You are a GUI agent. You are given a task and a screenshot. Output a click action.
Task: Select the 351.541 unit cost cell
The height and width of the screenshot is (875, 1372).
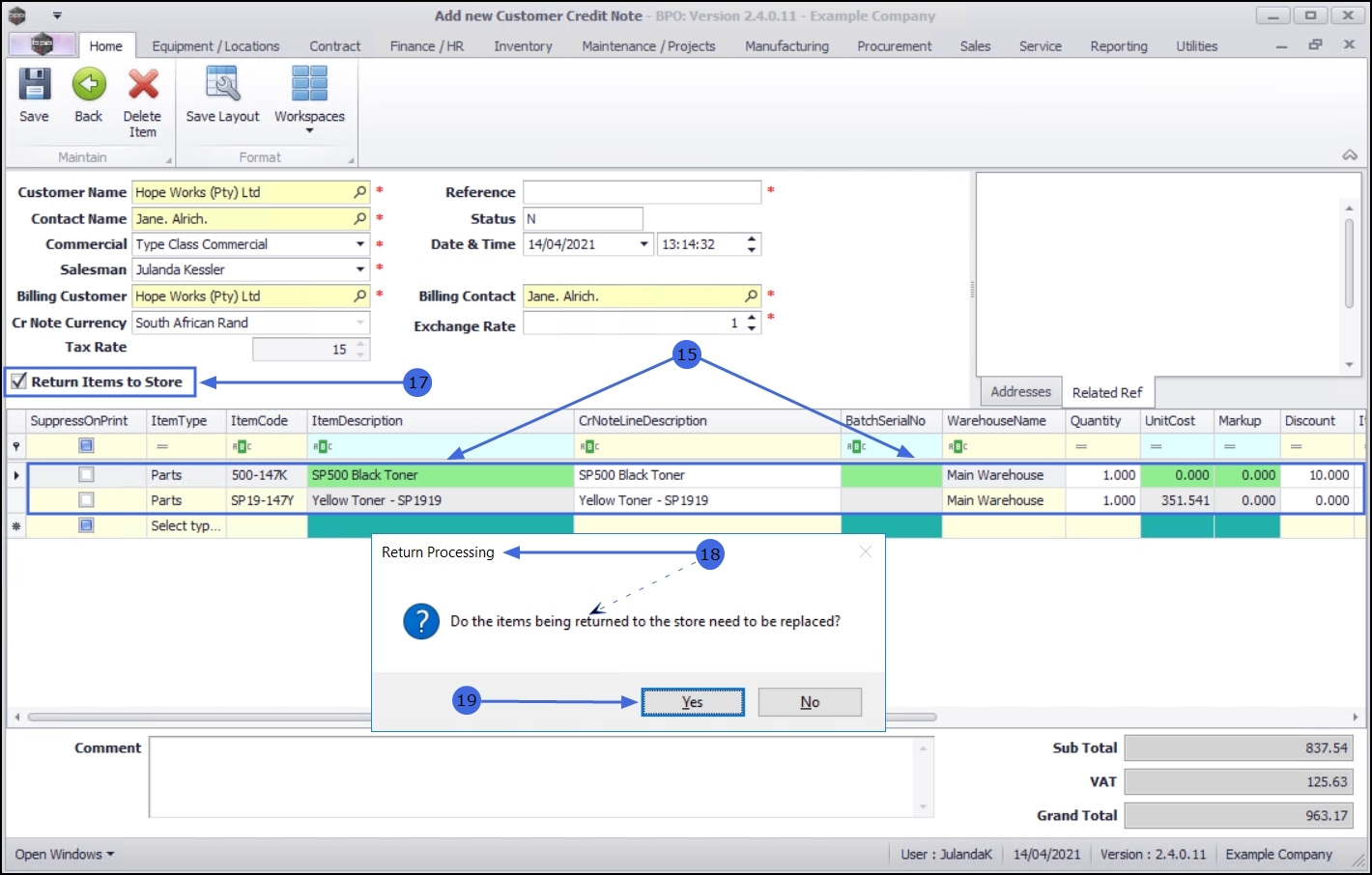[1177, 500]
